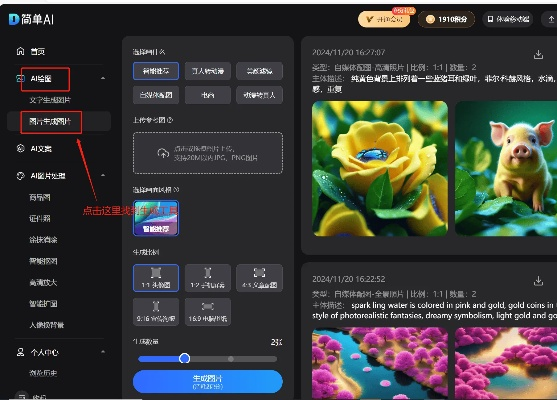Viewport: 557px width, 400px height.
Task: Click the AI绘图 sidebar icon
Action: click(x=21, y=79)
